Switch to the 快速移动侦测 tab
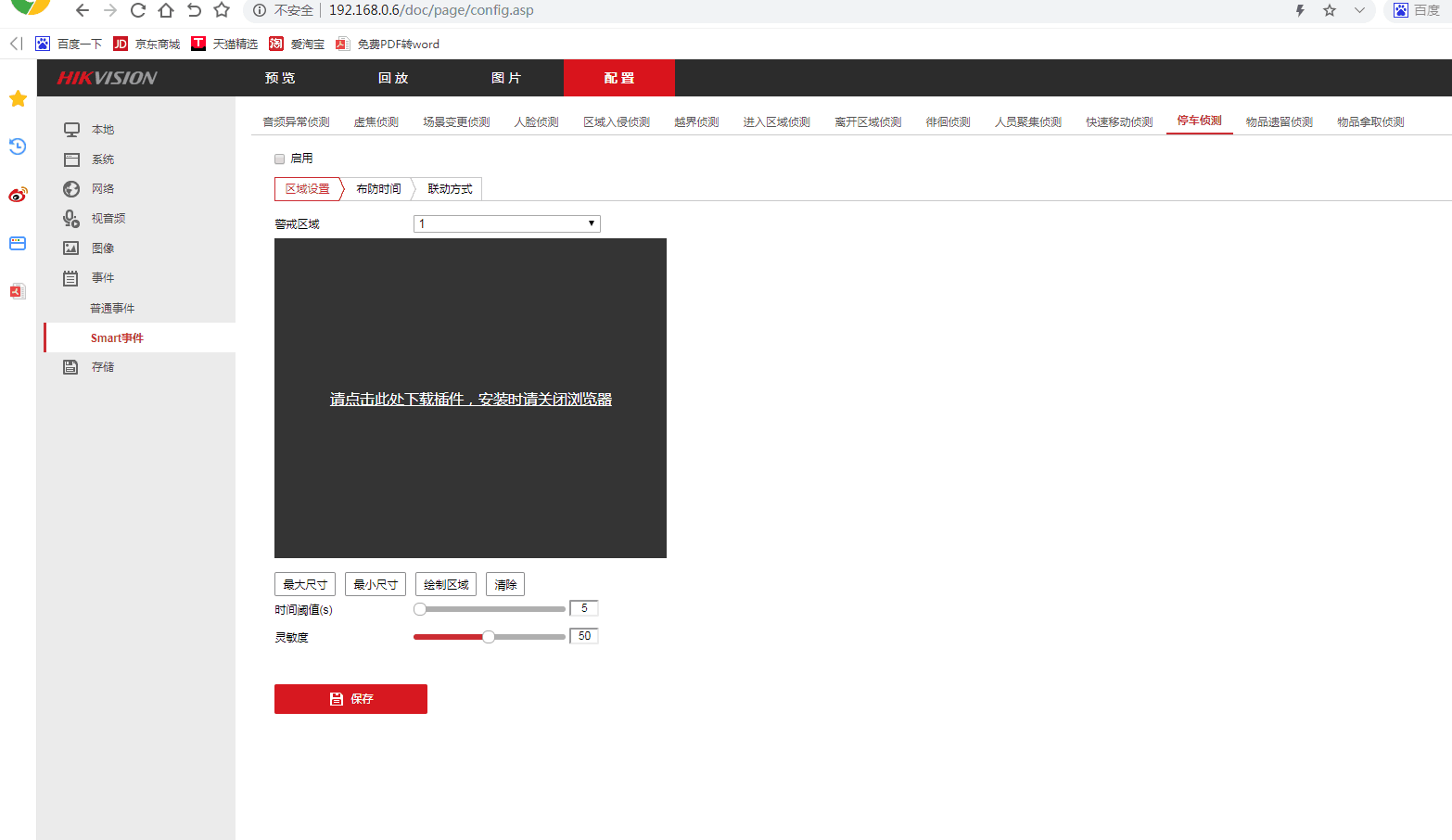 click(1120, 122)
